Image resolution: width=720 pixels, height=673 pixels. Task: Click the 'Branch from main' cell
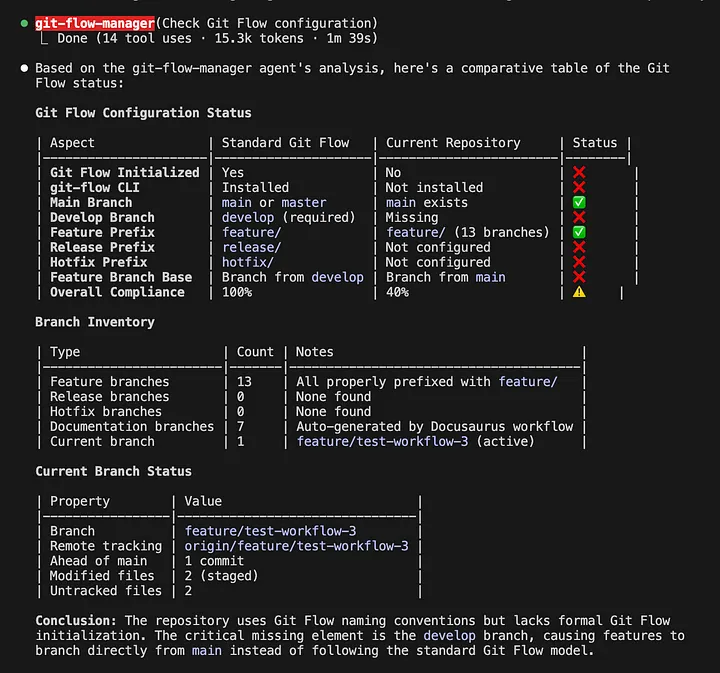[445, 277]
